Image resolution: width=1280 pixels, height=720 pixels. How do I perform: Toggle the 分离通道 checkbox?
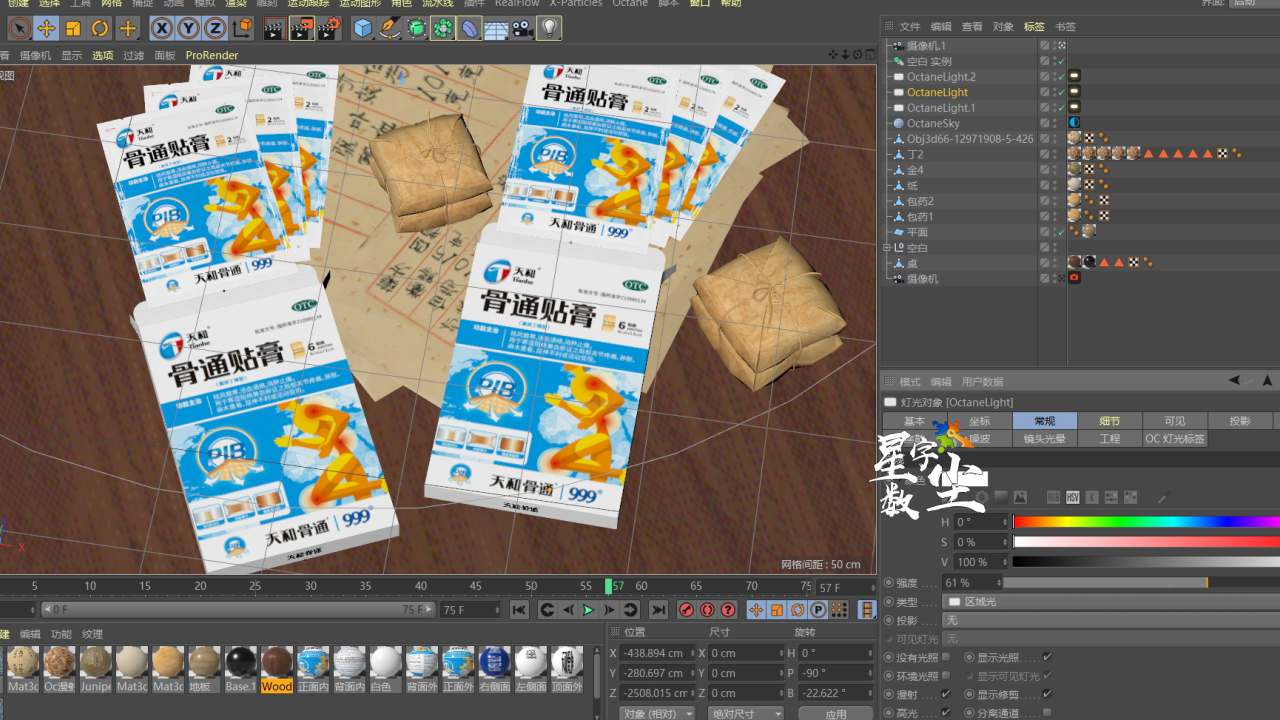(1047, 713)
